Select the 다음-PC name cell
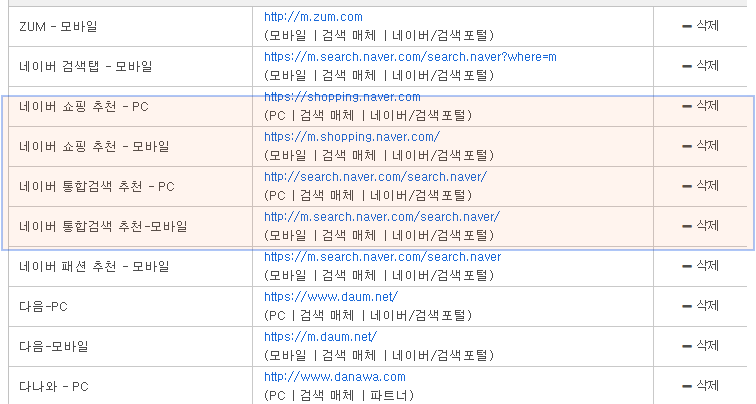 tap(130, 307)
